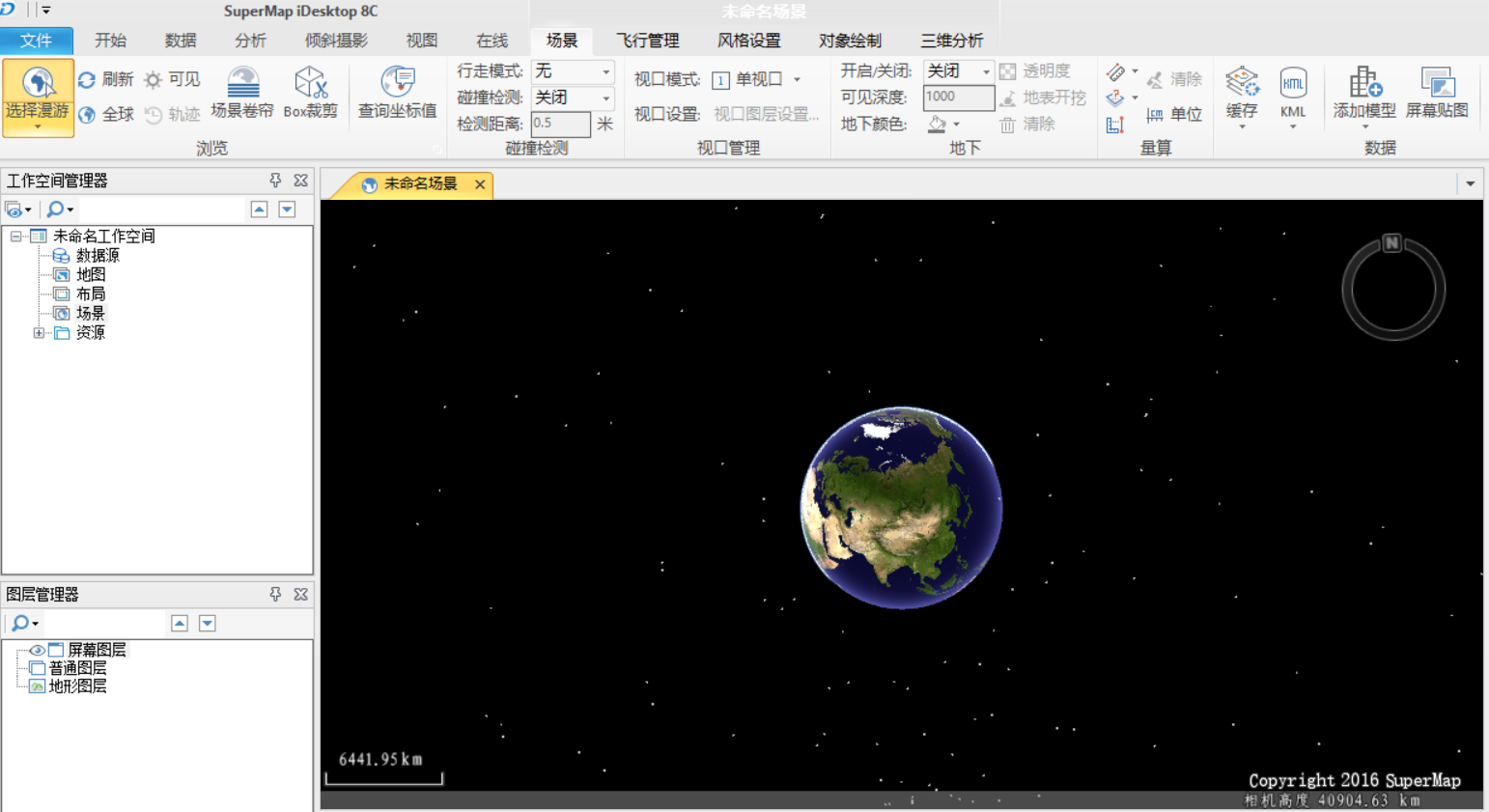Viewport: 1489px width, 812px height.
Task: Select 布局 in workspace tree
Action: 91,294
